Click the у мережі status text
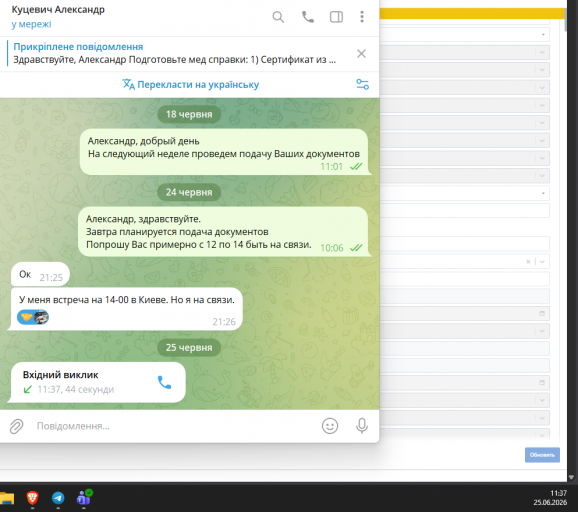 click(x=31, y=24)
